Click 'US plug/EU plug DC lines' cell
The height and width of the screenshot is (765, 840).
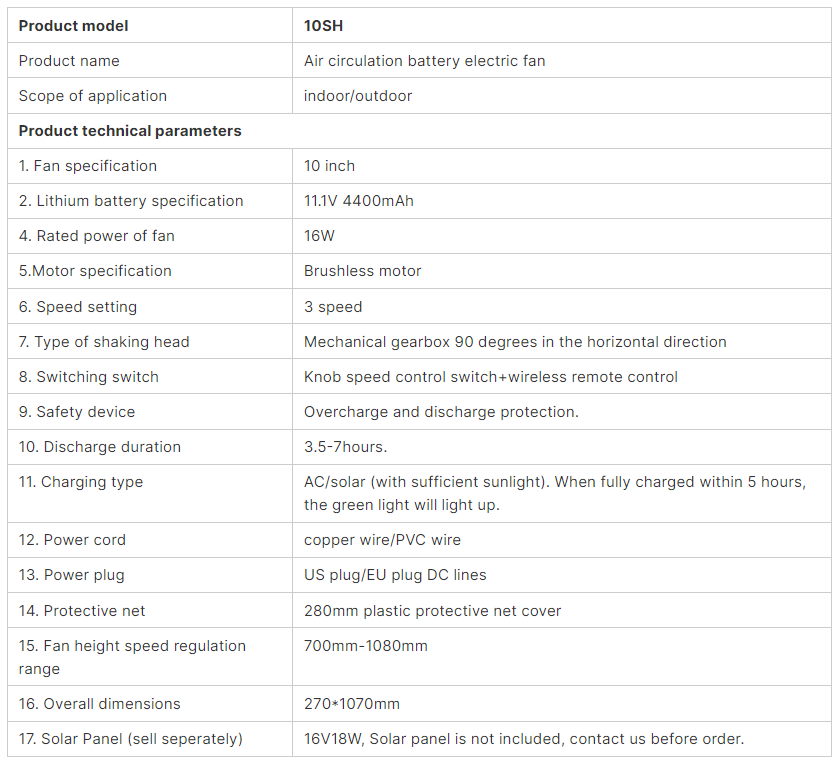click(562, 575)
